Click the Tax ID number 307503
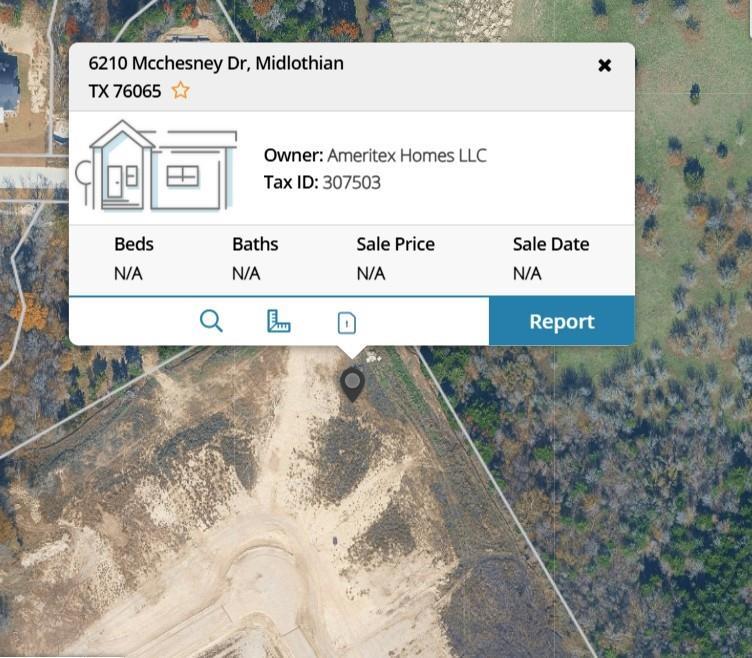This screenshot has height=658, width=752. pyautogui.click(x=351, y=182)
